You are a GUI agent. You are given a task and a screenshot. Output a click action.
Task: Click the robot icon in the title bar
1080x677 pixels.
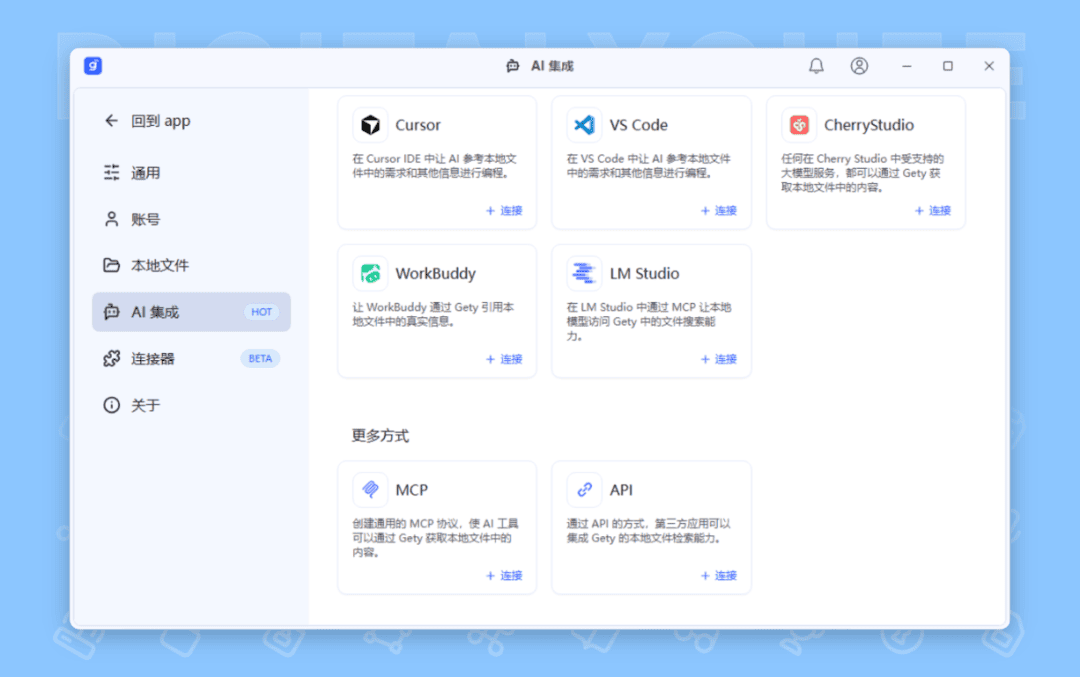click(512, 65)
